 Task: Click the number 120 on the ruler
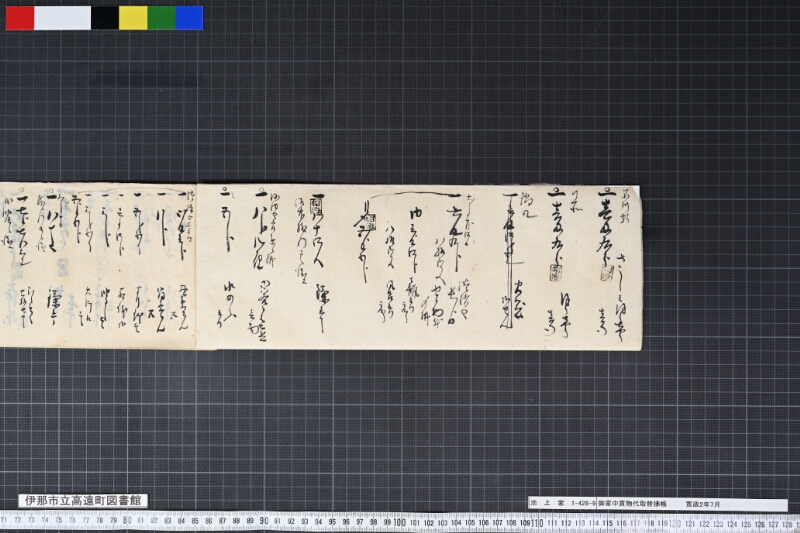tap(674, 524)
